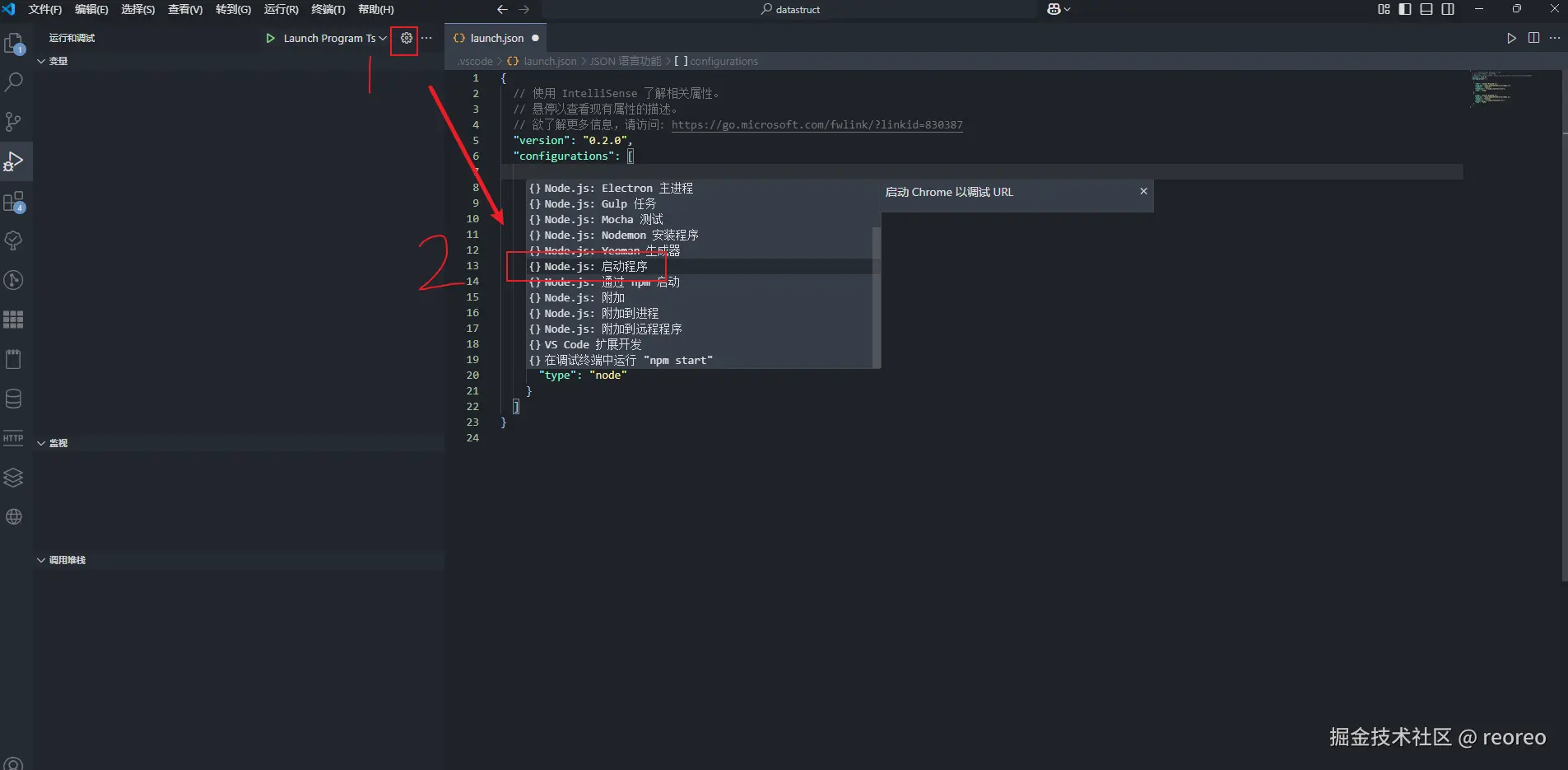The height and width of the screenshot is (770, 1568).
Task: Open more actions in debug view header
Action: point(426,38)
